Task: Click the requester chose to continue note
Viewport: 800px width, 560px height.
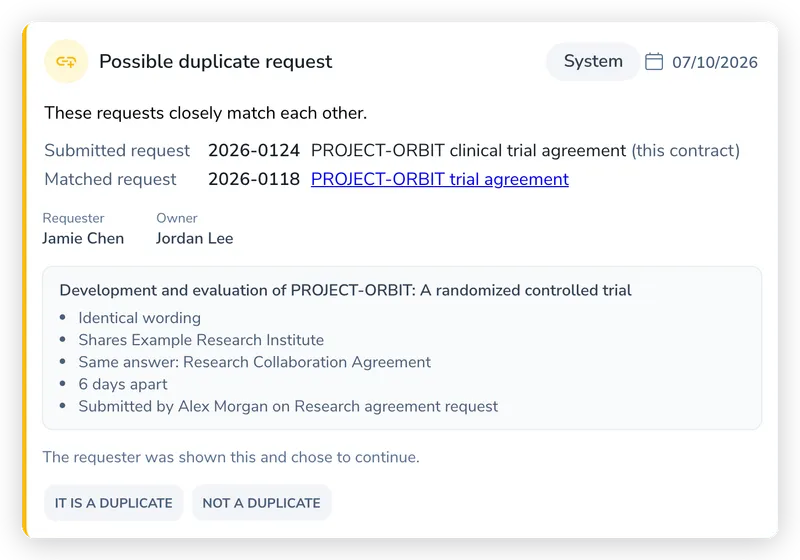Action: 231,457
